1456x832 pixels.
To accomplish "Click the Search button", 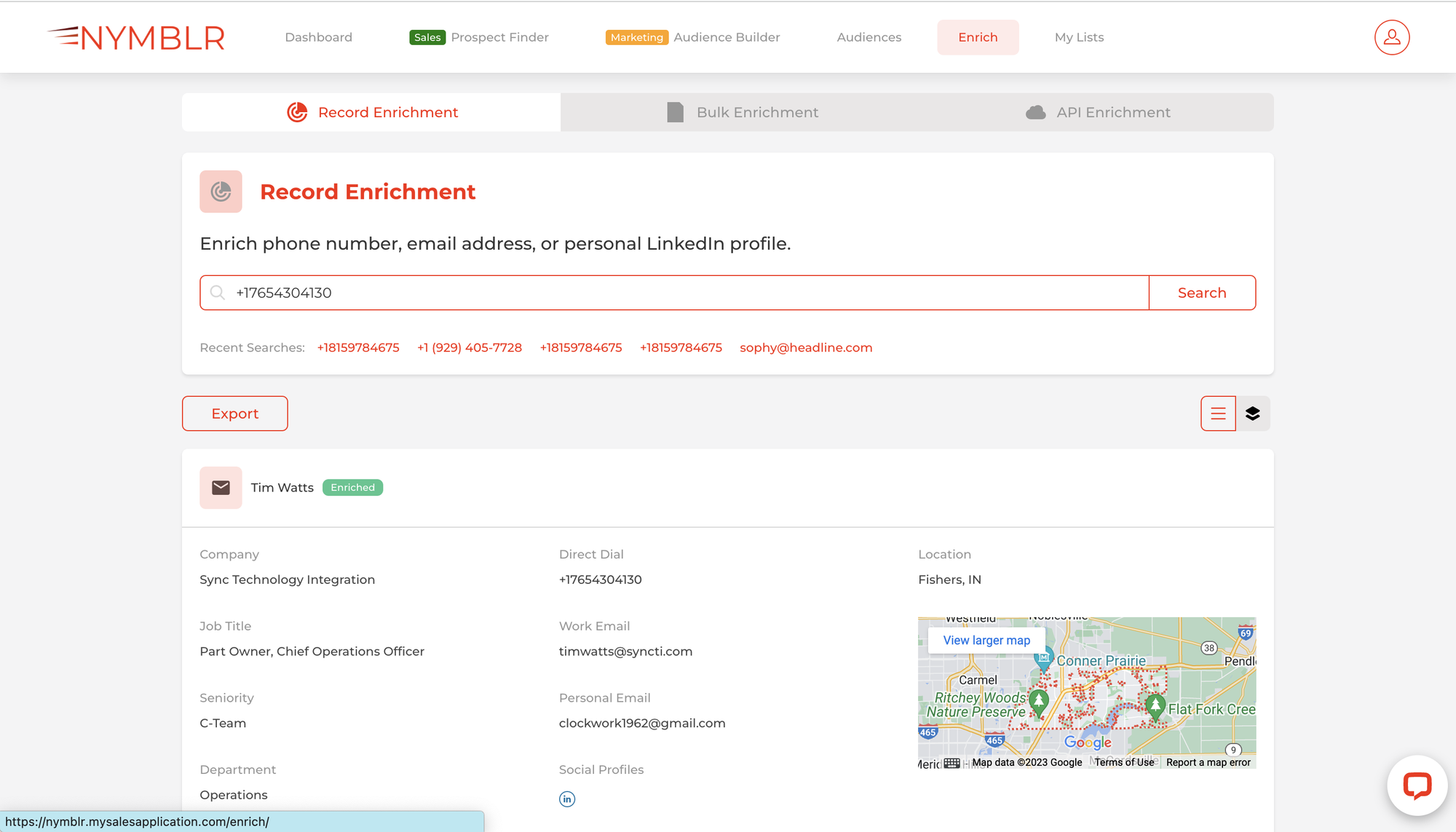I will coord(1202,293).
